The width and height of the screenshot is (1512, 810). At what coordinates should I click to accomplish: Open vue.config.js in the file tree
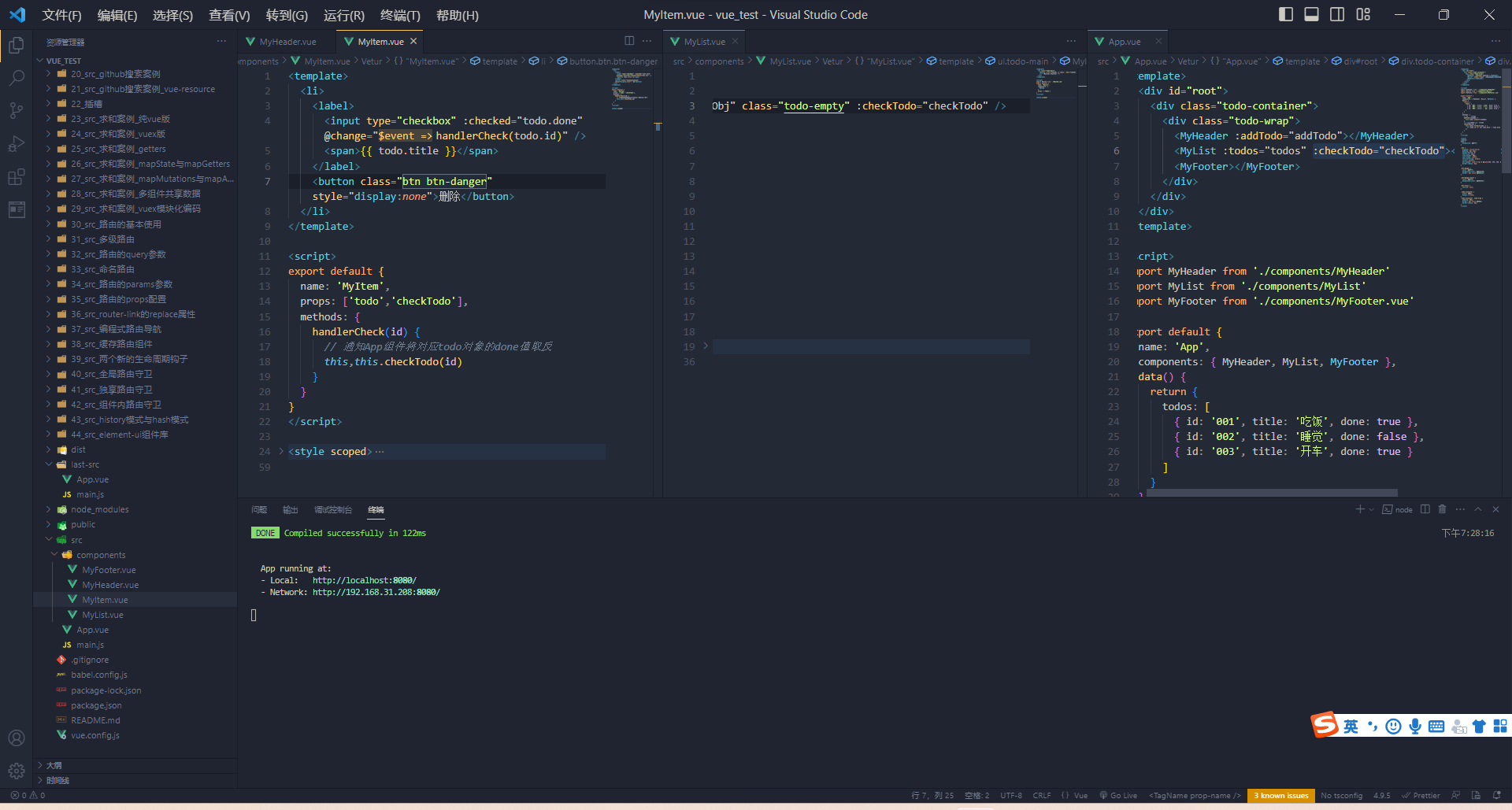pos(95,735)
